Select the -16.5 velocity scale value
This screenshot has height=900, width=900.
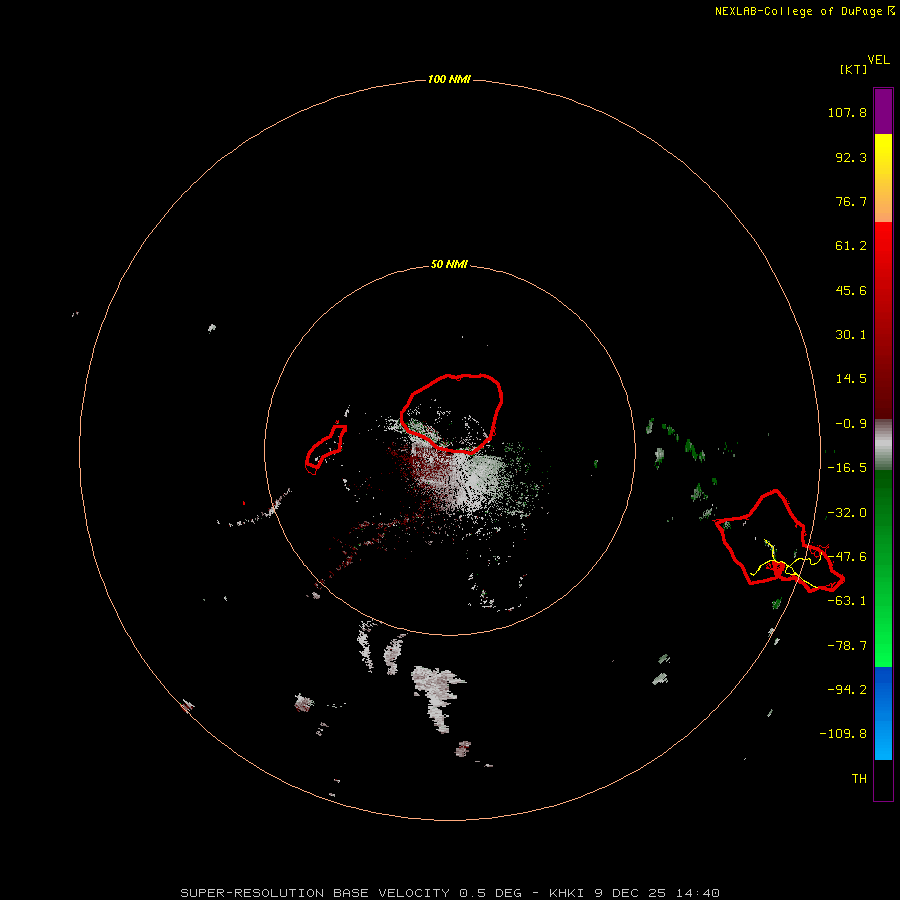(x=847, y=468)
